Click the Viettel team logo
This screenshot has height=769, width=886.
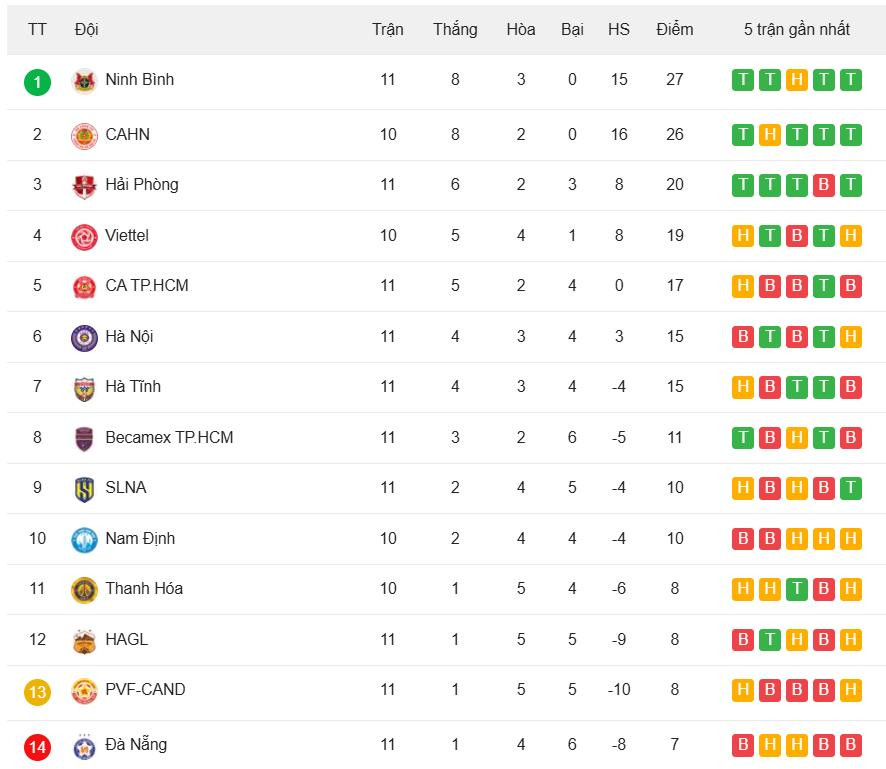click(x=84, y=237)
